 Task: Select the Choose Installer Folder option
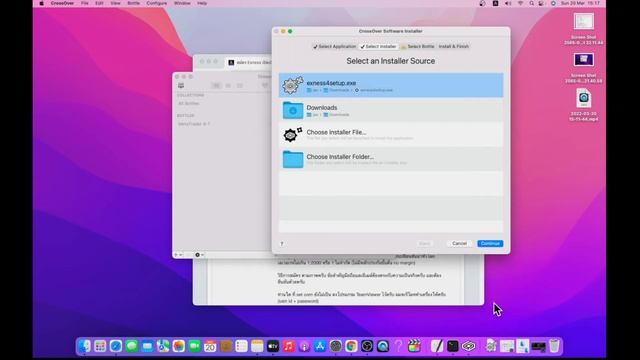[x=391, y=159]
